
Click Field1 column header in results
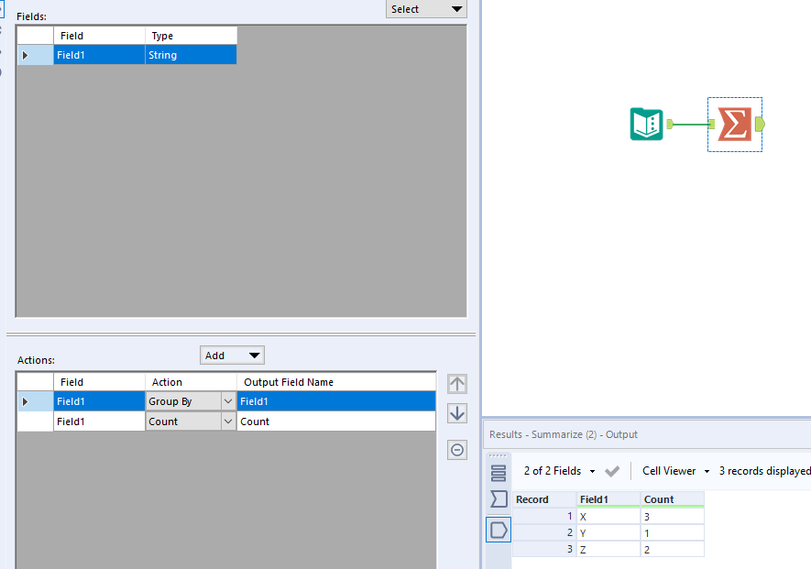click(x=608, y=499)
